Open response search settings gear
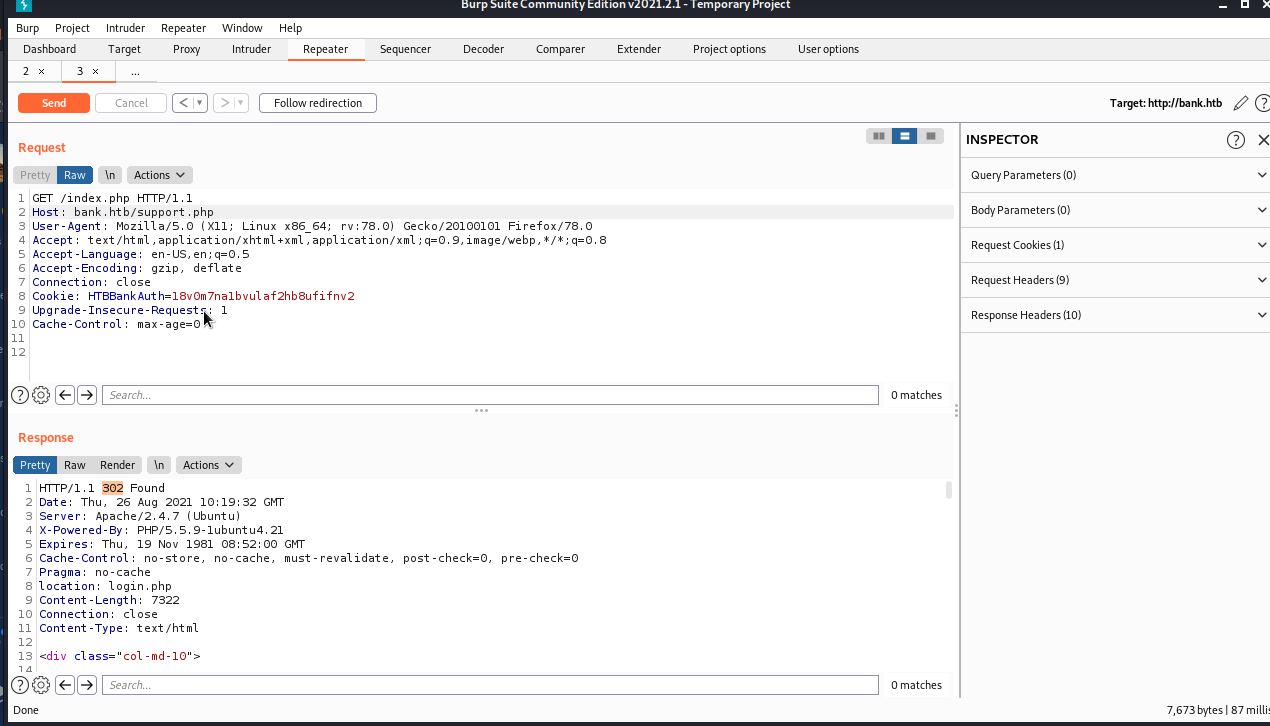 pos(41,685)
